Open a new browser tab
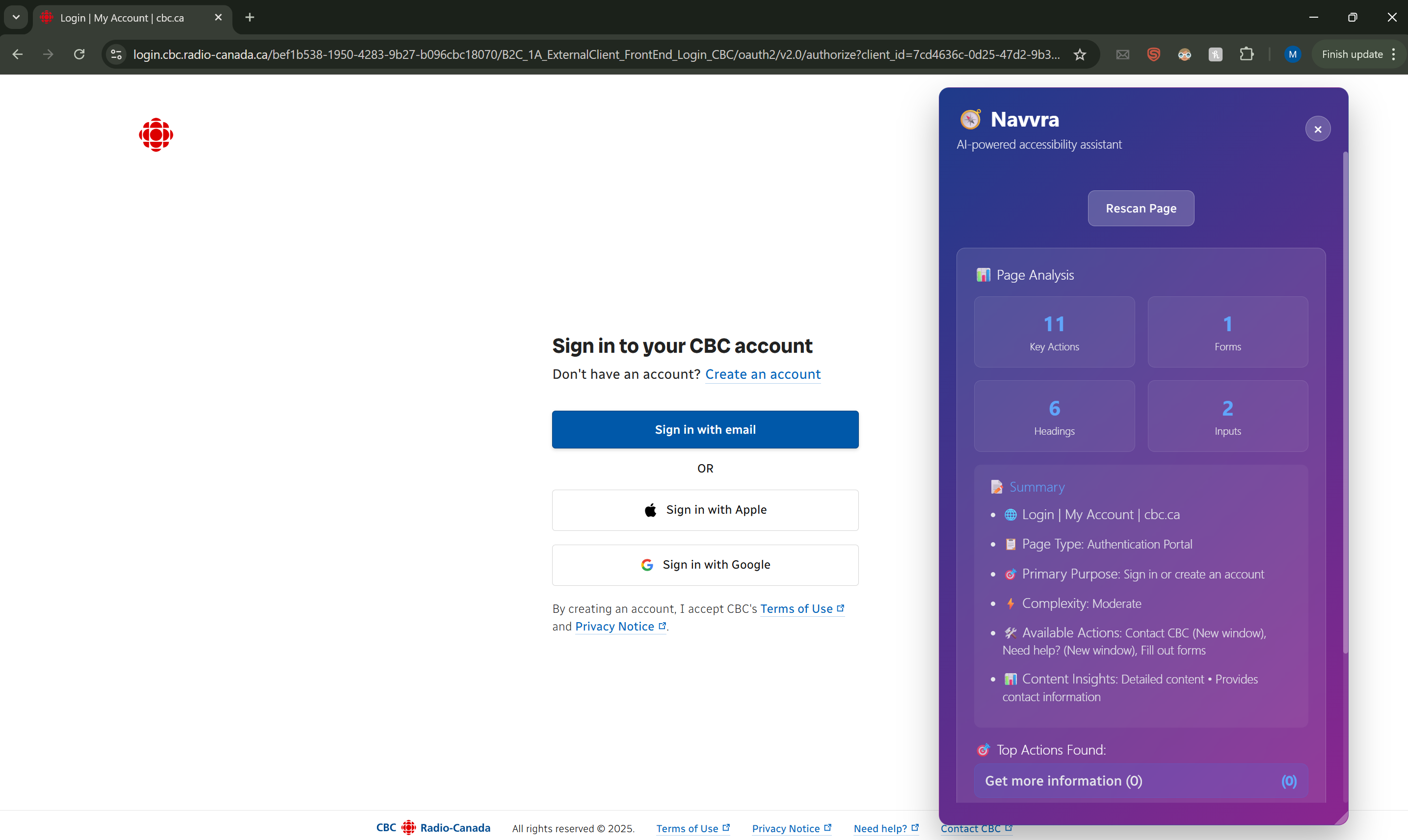Image resolution: width=1408 pixels, height=840 pixels. (250, 18)
